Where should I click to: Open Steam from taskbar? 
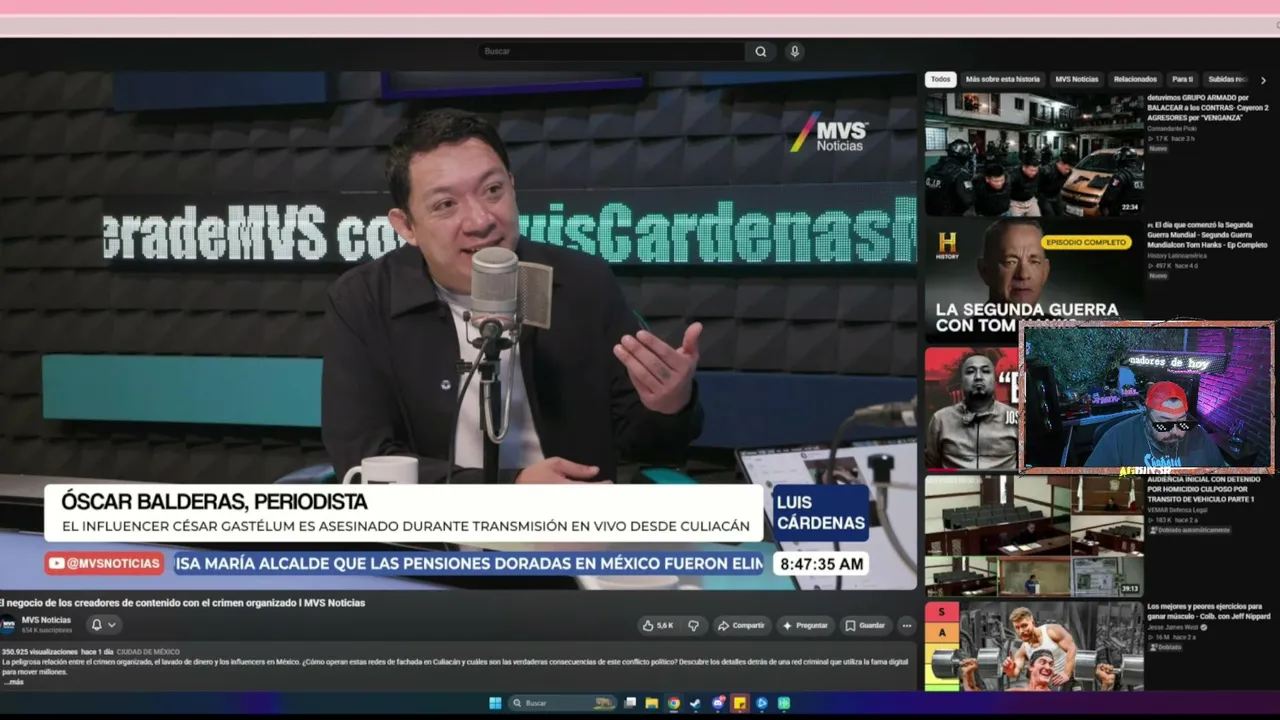point(695,703)
